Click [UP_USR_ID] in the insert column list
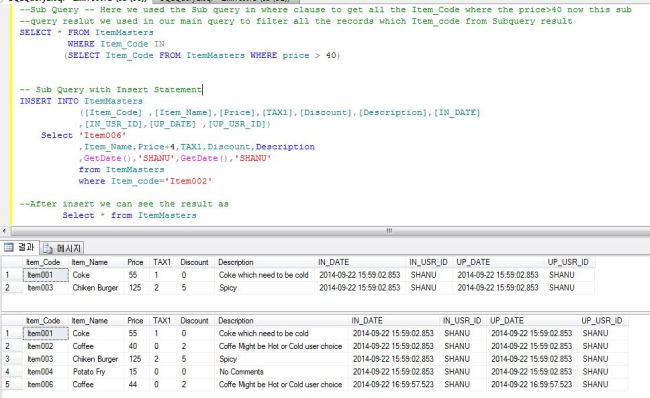Screen dimensions: 650x398 tap(239, 124)
